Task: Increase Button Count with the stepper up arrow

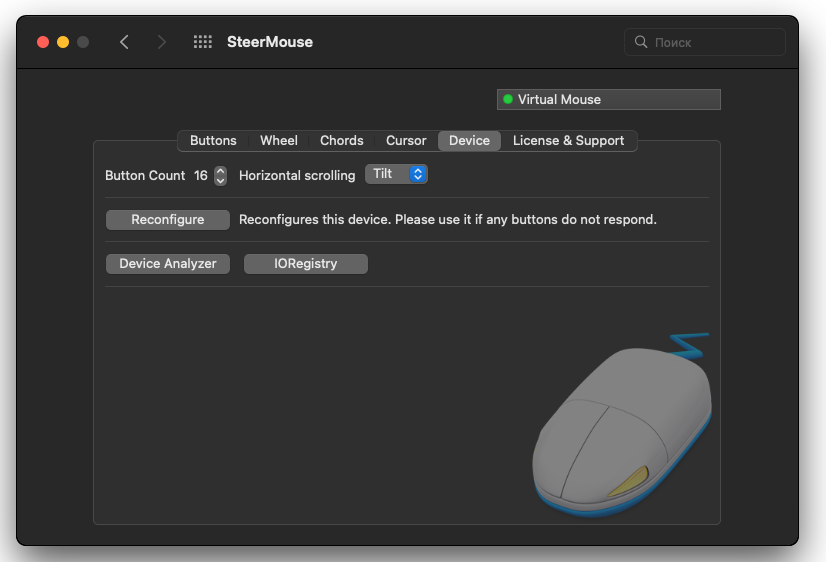Action: pos(220,170)
